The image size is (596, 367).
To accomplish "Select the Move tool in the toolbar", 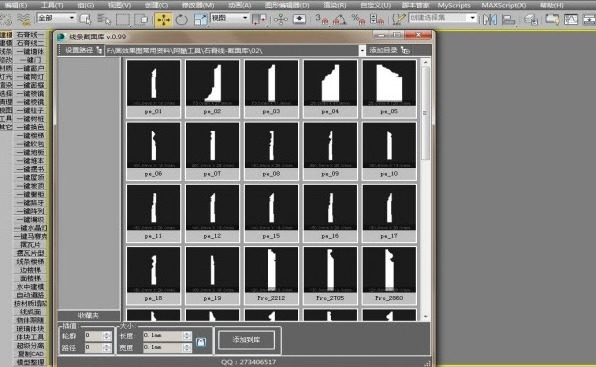I will pos(163,19).
